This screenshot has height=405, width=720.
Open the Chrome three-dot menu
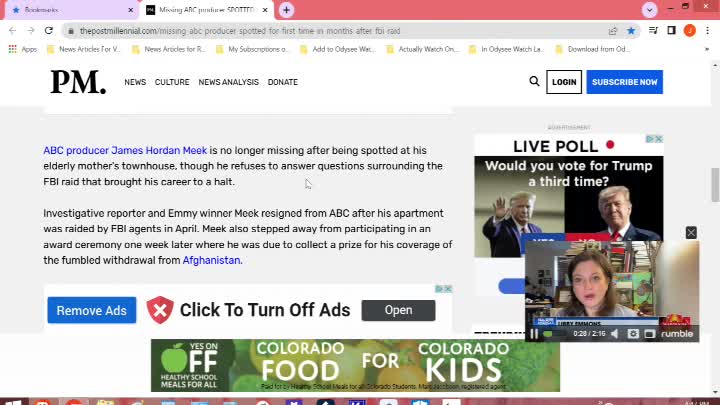coord(708,31)
